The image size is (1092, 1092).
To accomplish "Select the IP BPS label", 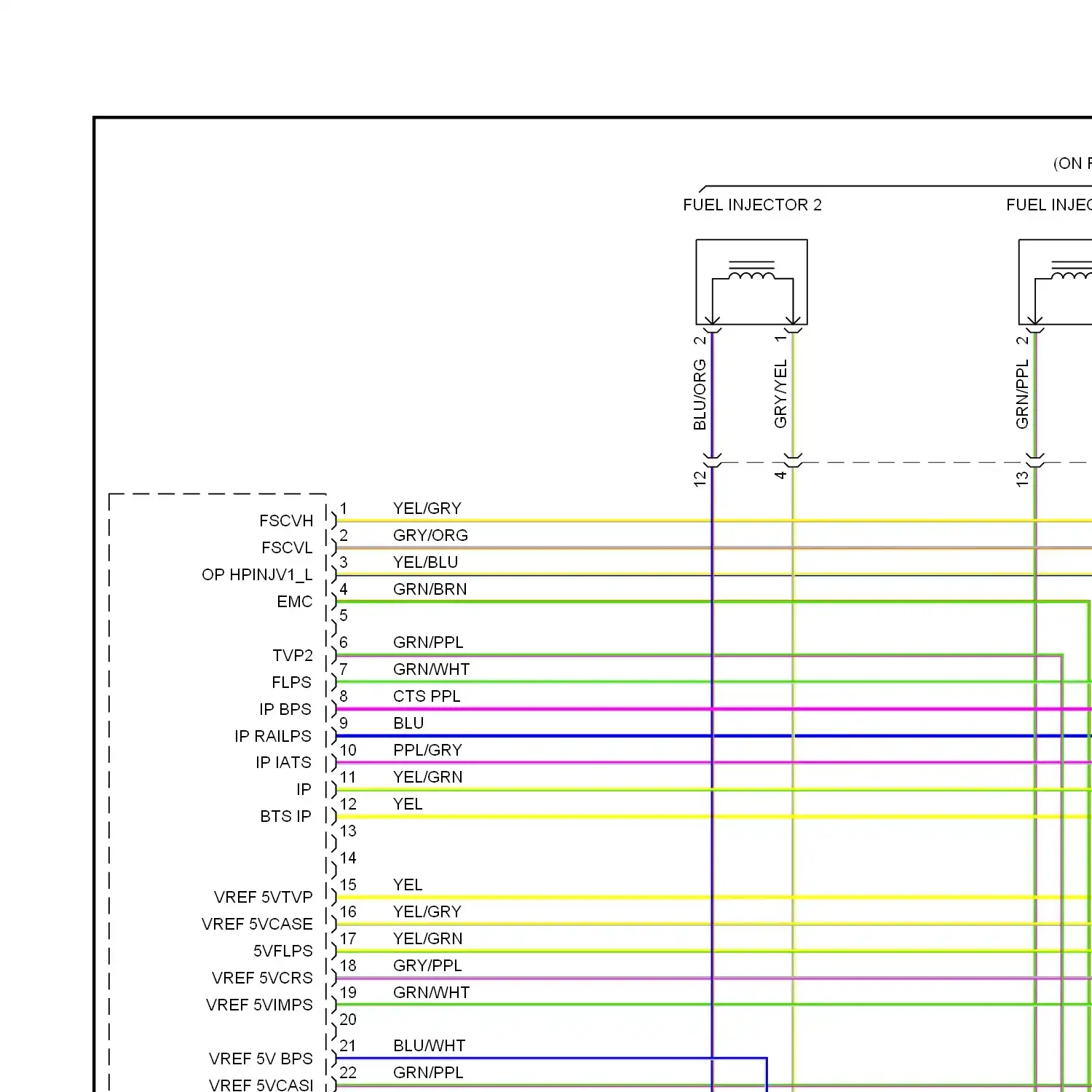I will (x=285, y=710).
